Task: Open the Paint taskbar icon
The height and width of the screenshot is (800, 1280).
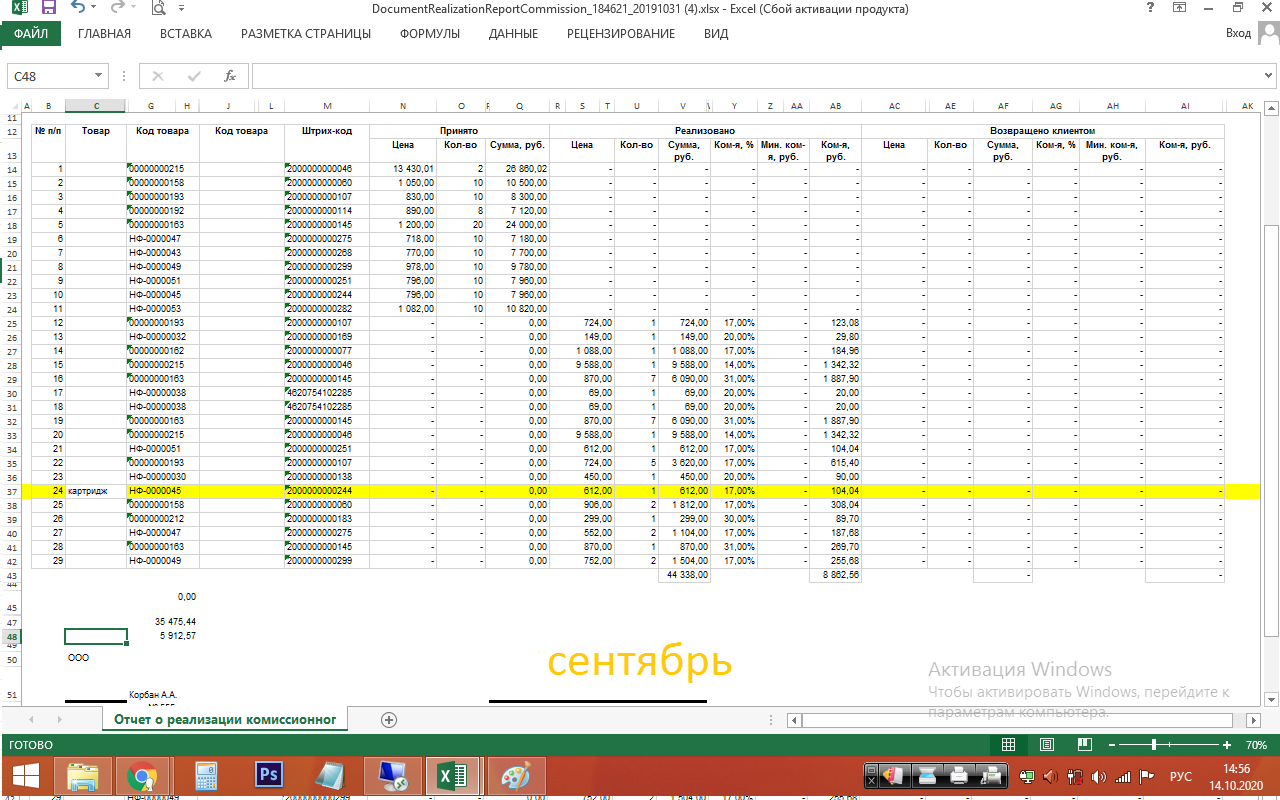Action: [x=516, y=776]
